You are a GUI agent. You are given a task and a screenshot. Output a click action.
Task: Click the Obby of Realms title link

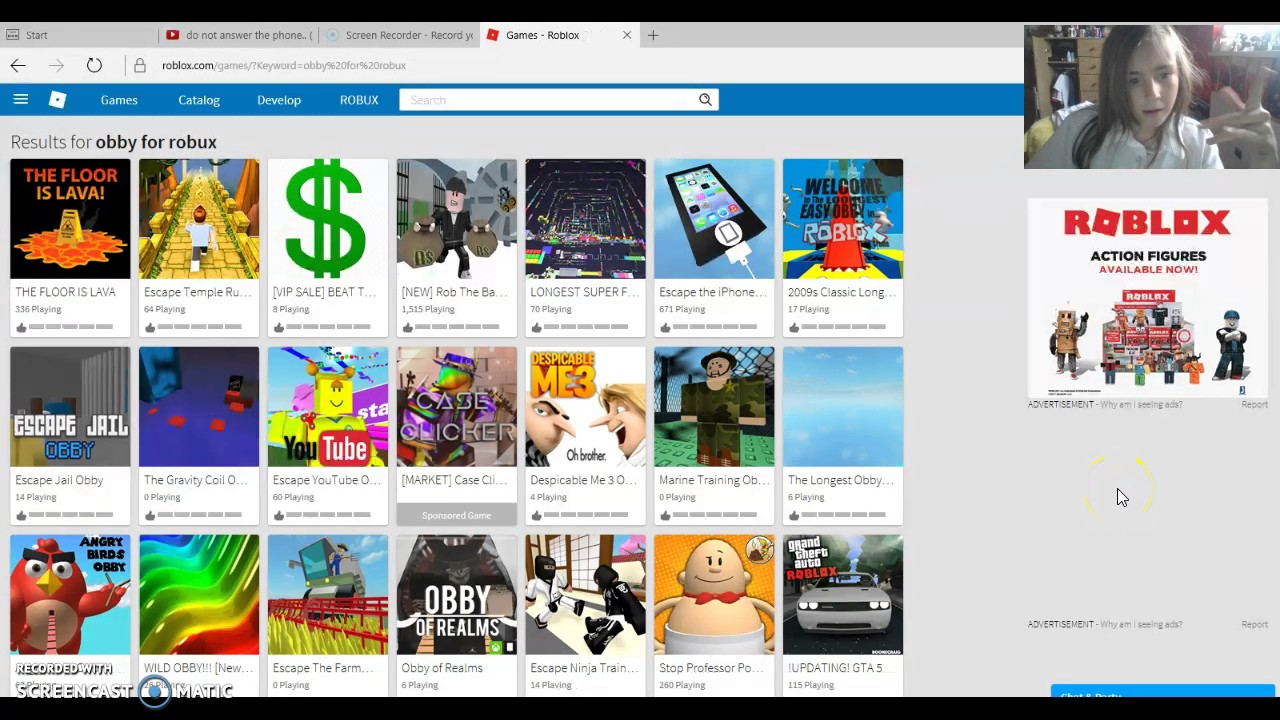pyautogui.click(x=442, y=668)
